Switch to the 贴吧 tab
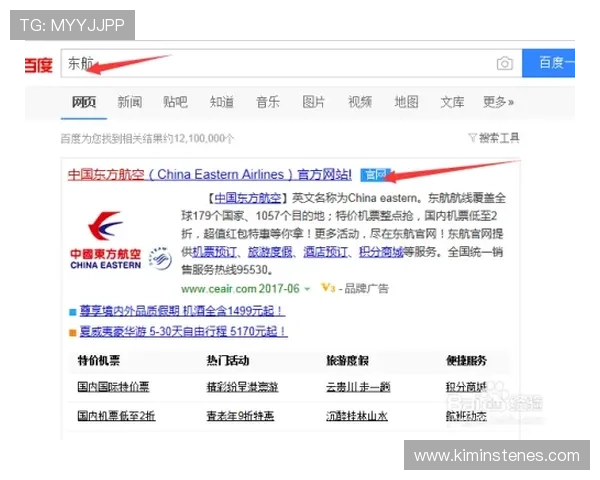 [x=175, y=102]
